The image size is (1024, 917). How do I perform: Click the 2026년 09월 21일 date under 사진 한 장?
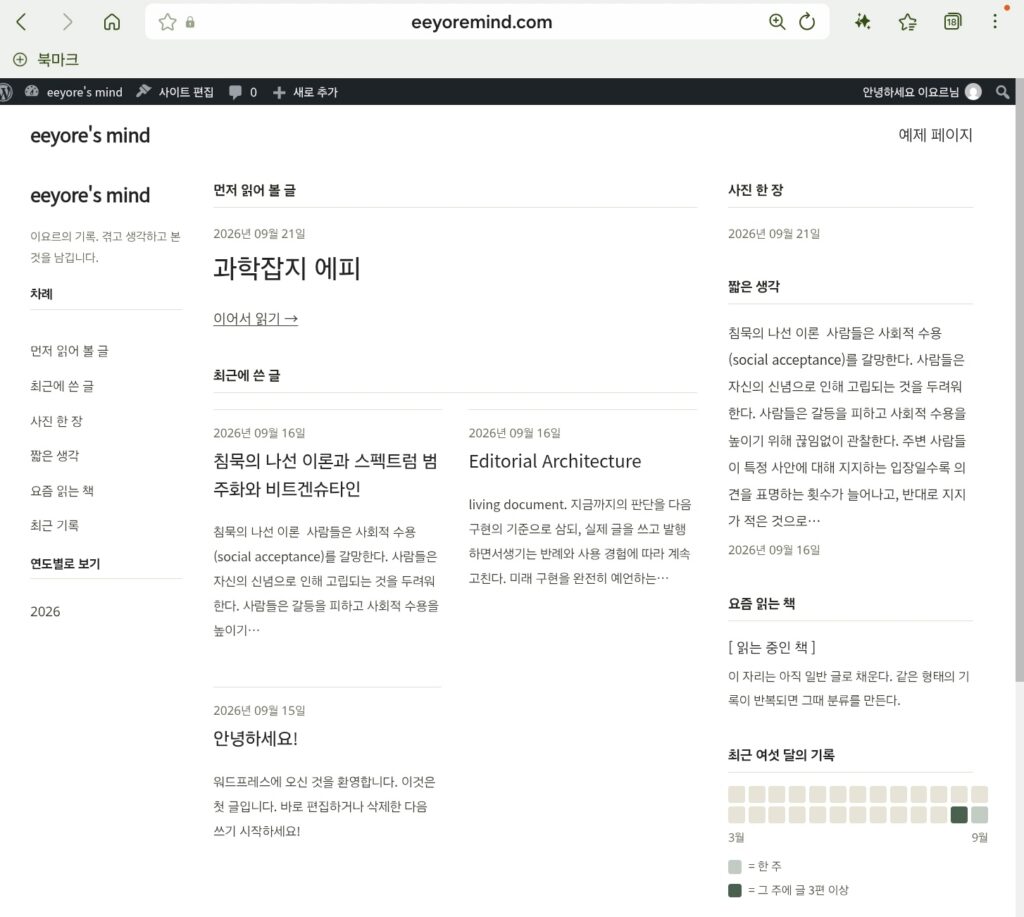pyautogui.click(x=774, y=234)
